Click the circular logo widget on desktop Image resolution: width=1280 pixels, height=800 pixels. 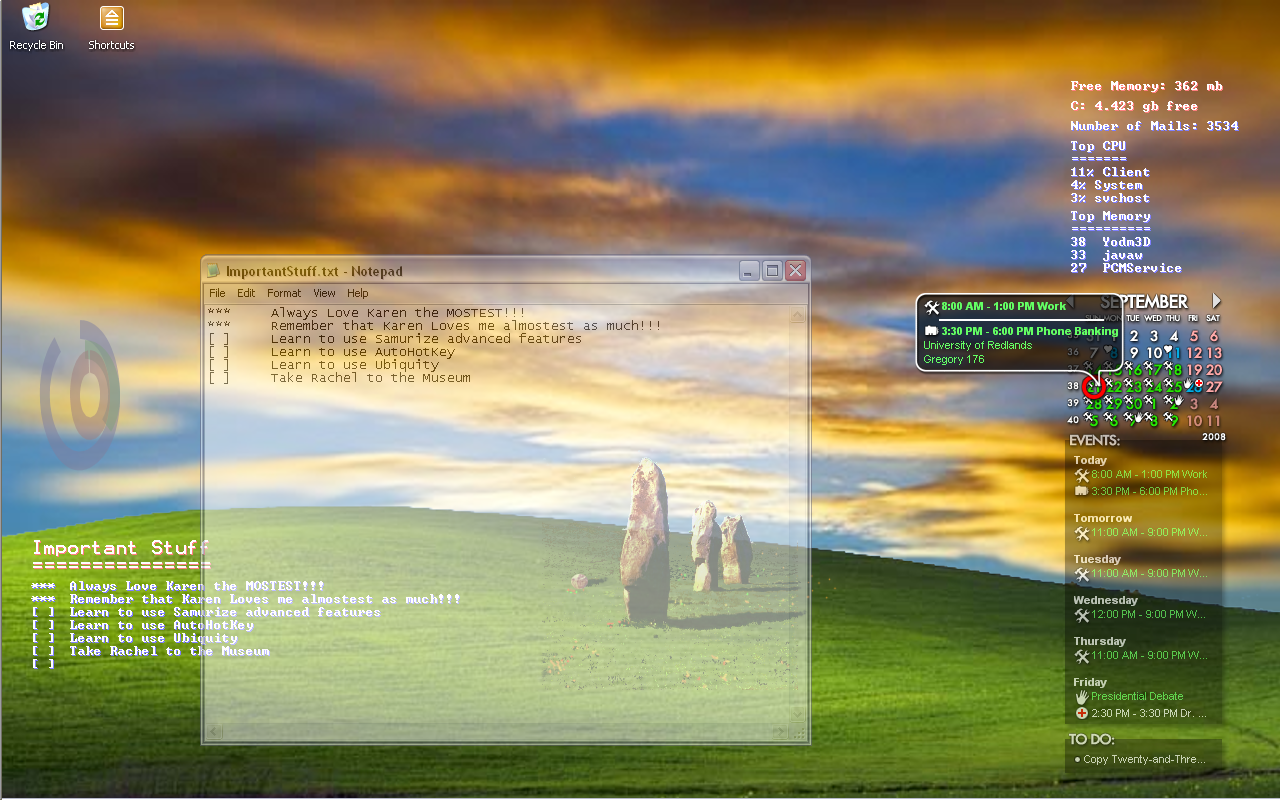80,395
